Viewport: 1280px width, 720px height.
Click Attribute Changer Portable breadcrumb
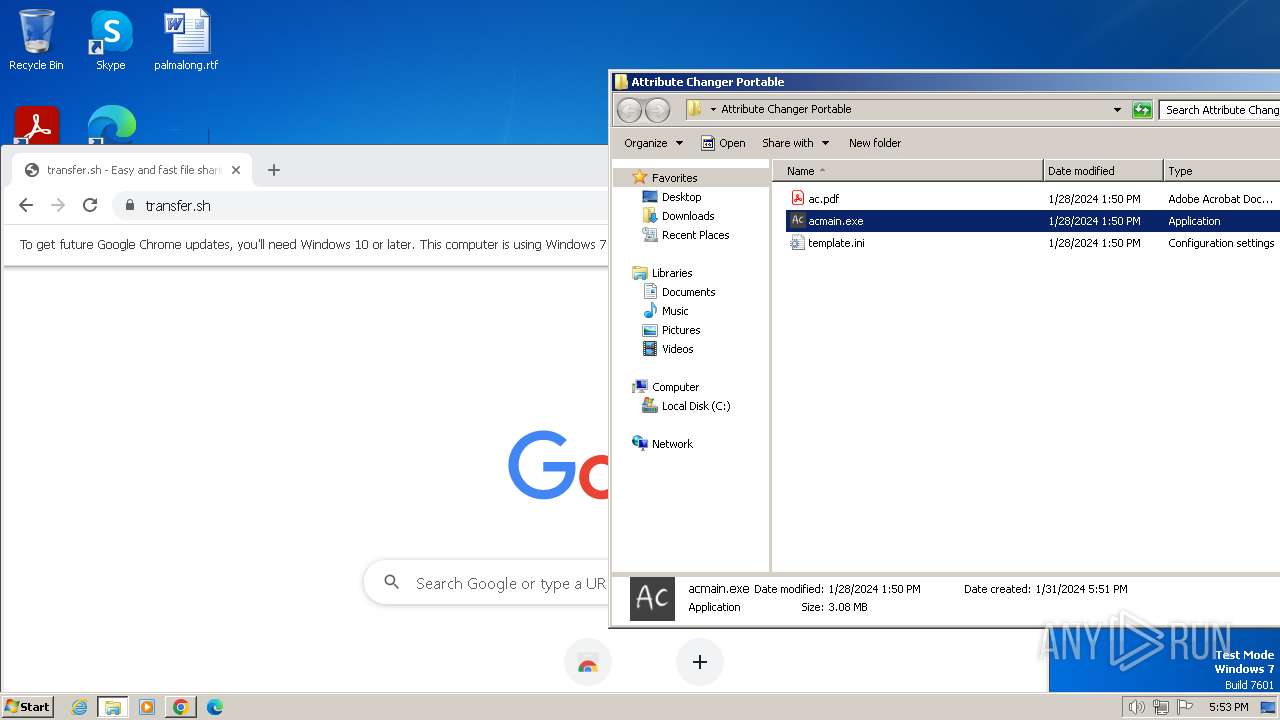coord(786,109)
